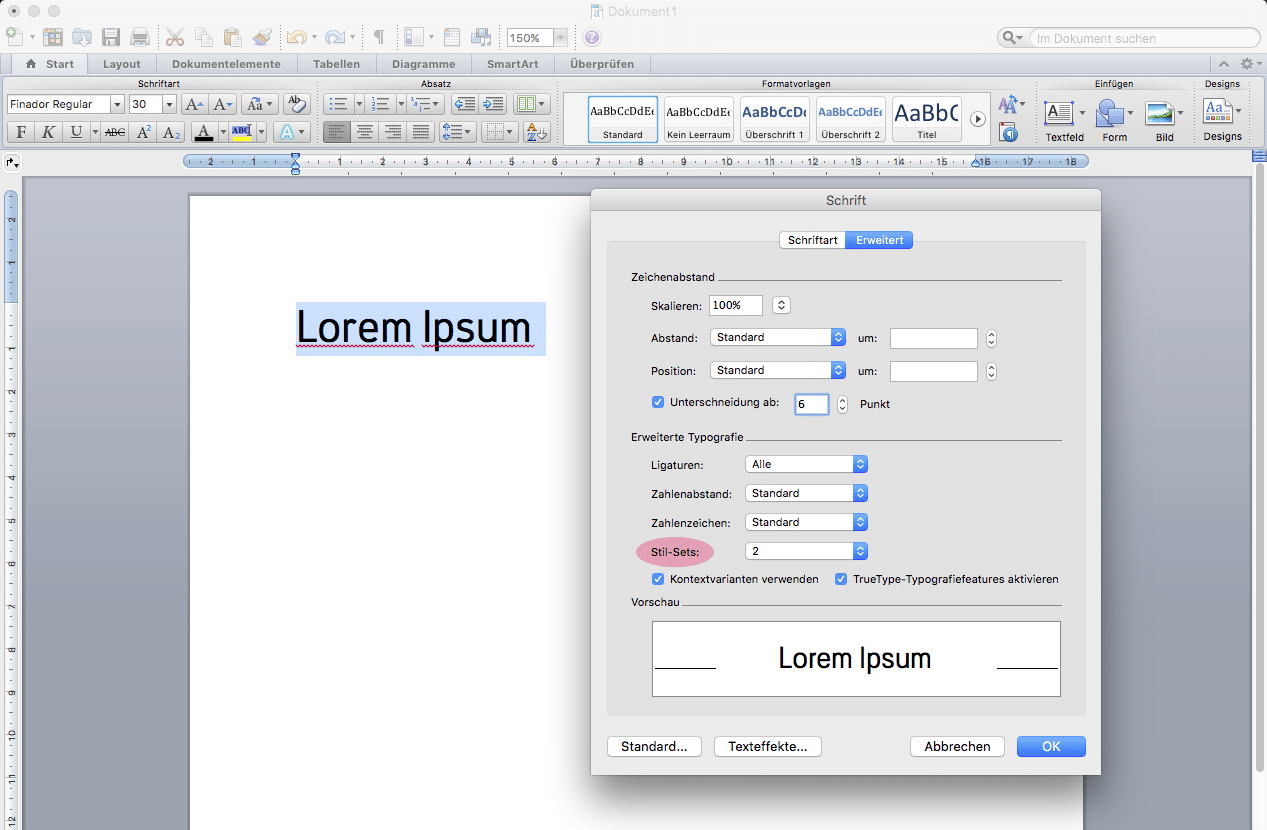Screen dimensions: 1267x830
Task: Select the center text alignment icon
Action: 365,132
